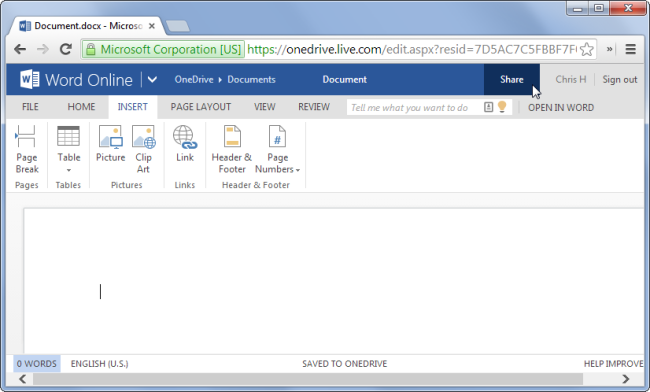Click the horizontal scrollbar right arrow
The width and height of the screenshot is (650, 392).
point(626,379)
